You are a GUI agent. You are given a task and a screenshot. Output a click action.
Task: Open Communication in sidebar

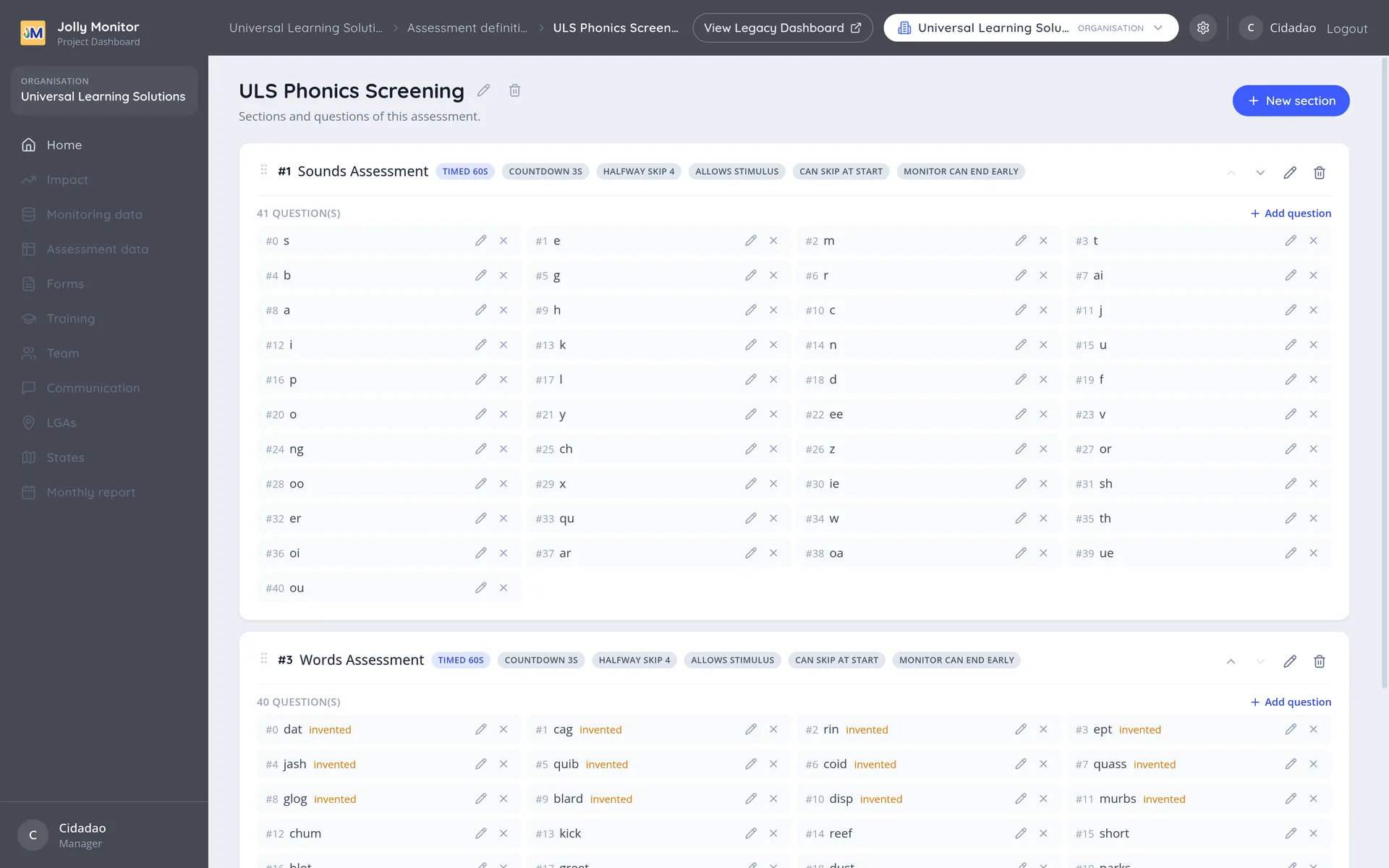(104, 388)
